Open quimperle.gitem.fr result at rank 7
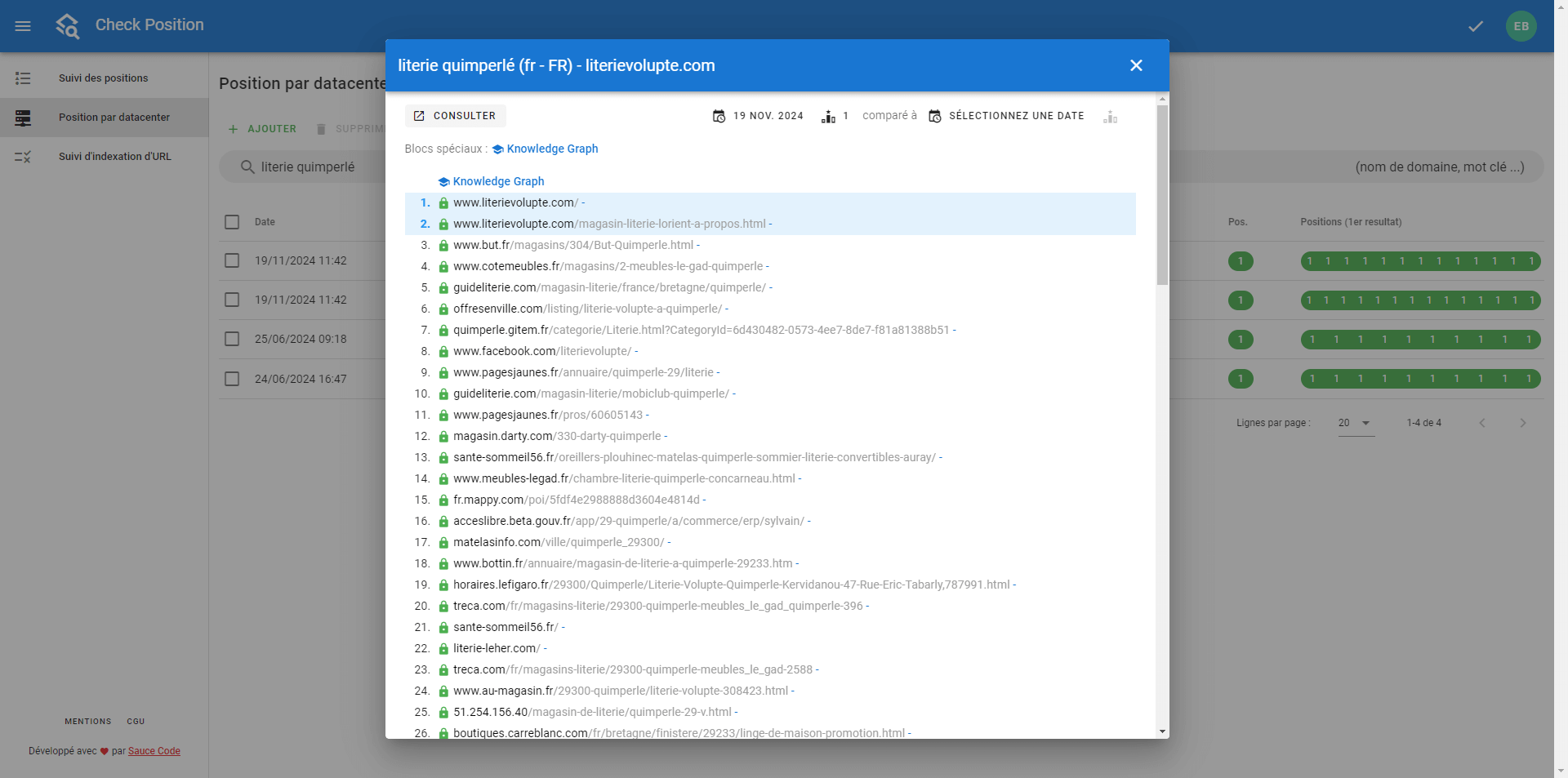The image size is (1568, 778). click(701, 330)
